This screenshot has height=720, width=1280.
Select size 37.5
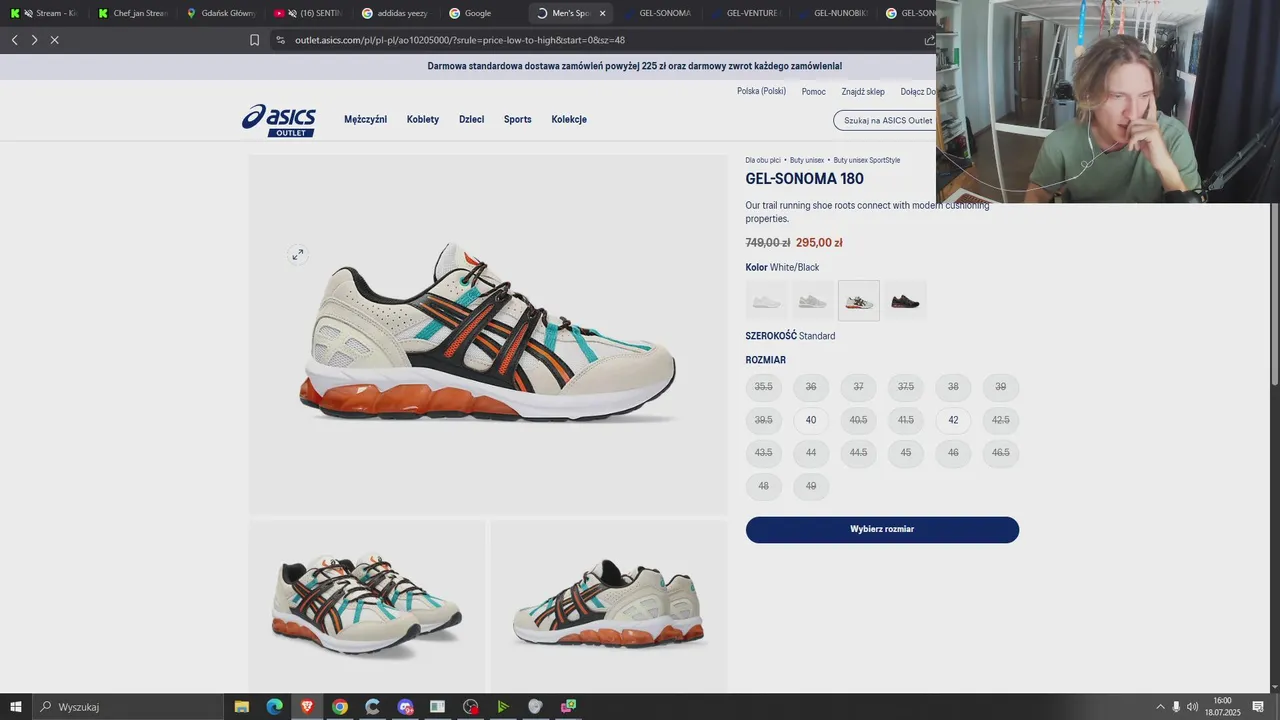[x=906, y=387]
